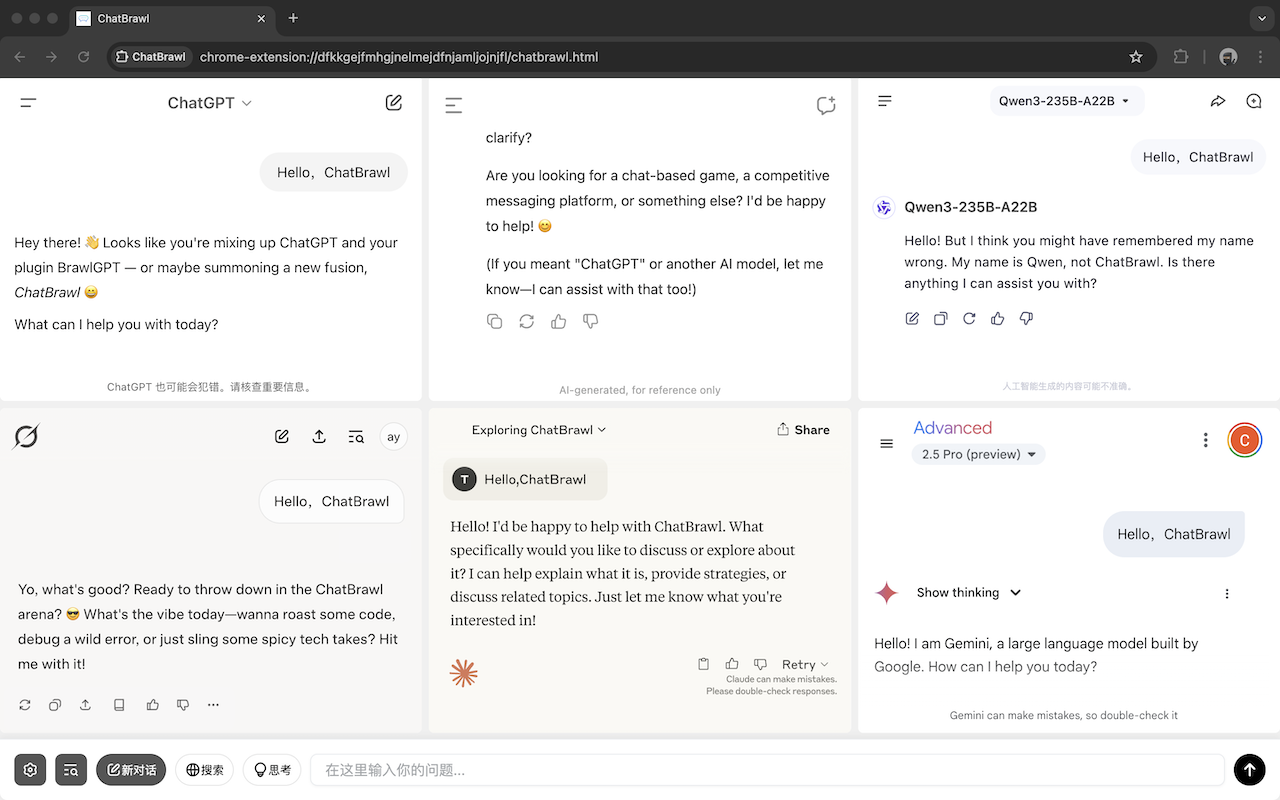Viewport: 1280px width, 800px height.
Task: Click the book icon under the Grok response
Action: [x=119, y=705]
